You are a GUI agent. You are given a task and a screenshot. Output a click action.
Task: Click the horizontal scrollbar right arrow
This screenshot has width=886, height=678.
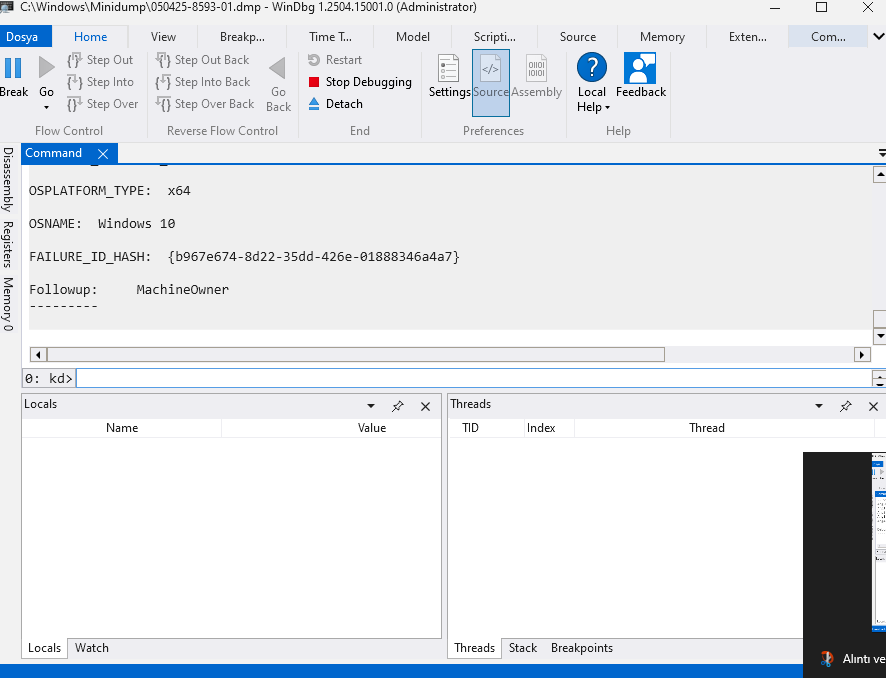862,355
